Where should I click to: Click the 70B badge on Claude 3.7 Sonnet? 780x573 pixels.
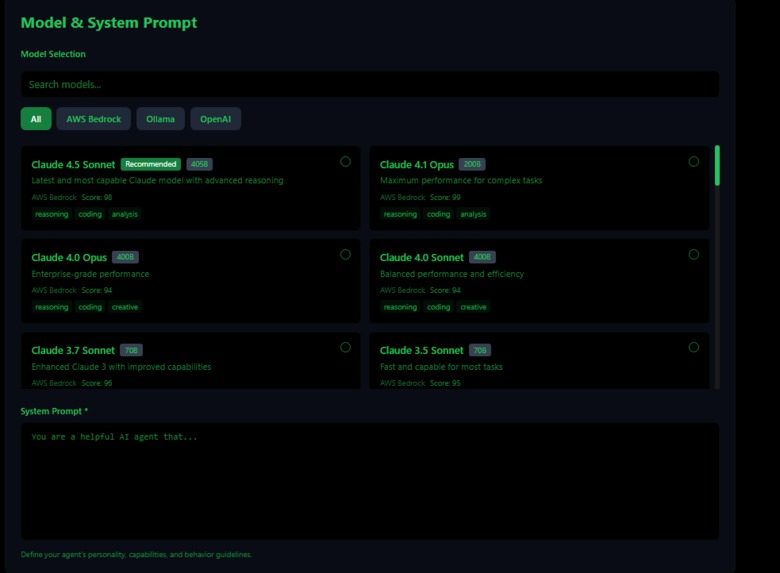[x=131, y=350]
